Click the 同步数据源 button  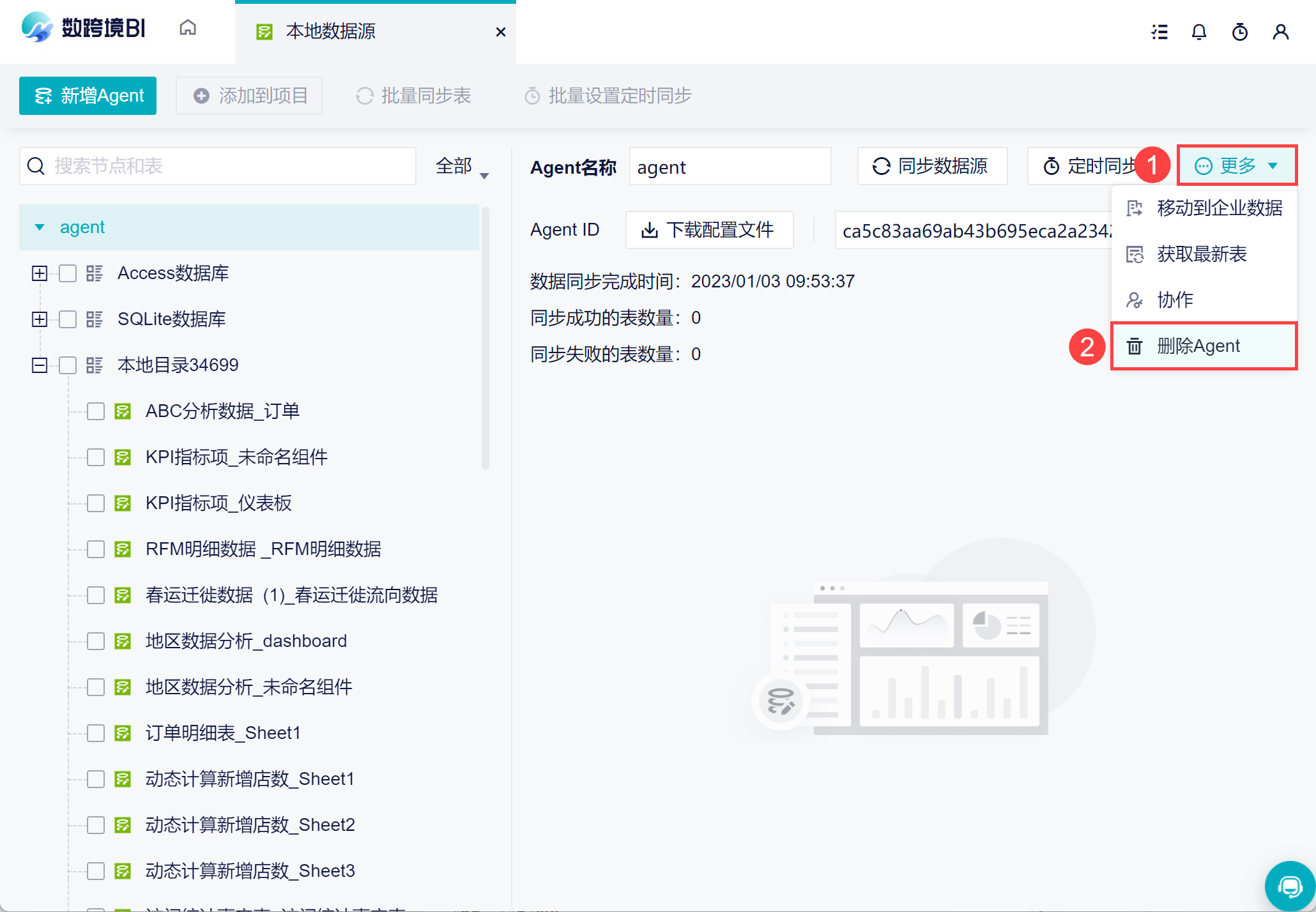pyautogui.click(x=931, y=166)
